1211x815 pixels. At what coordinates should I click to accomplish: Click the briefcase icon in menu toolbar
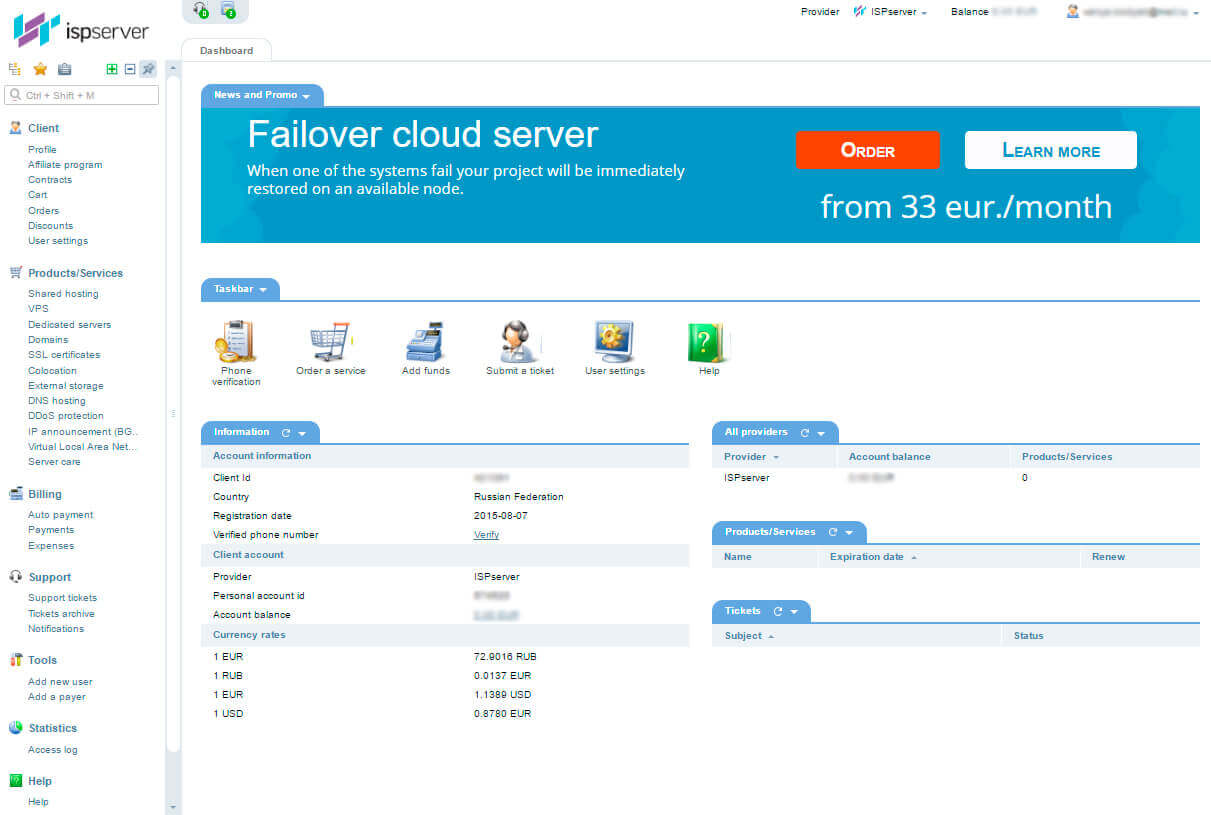click(65, 69)
